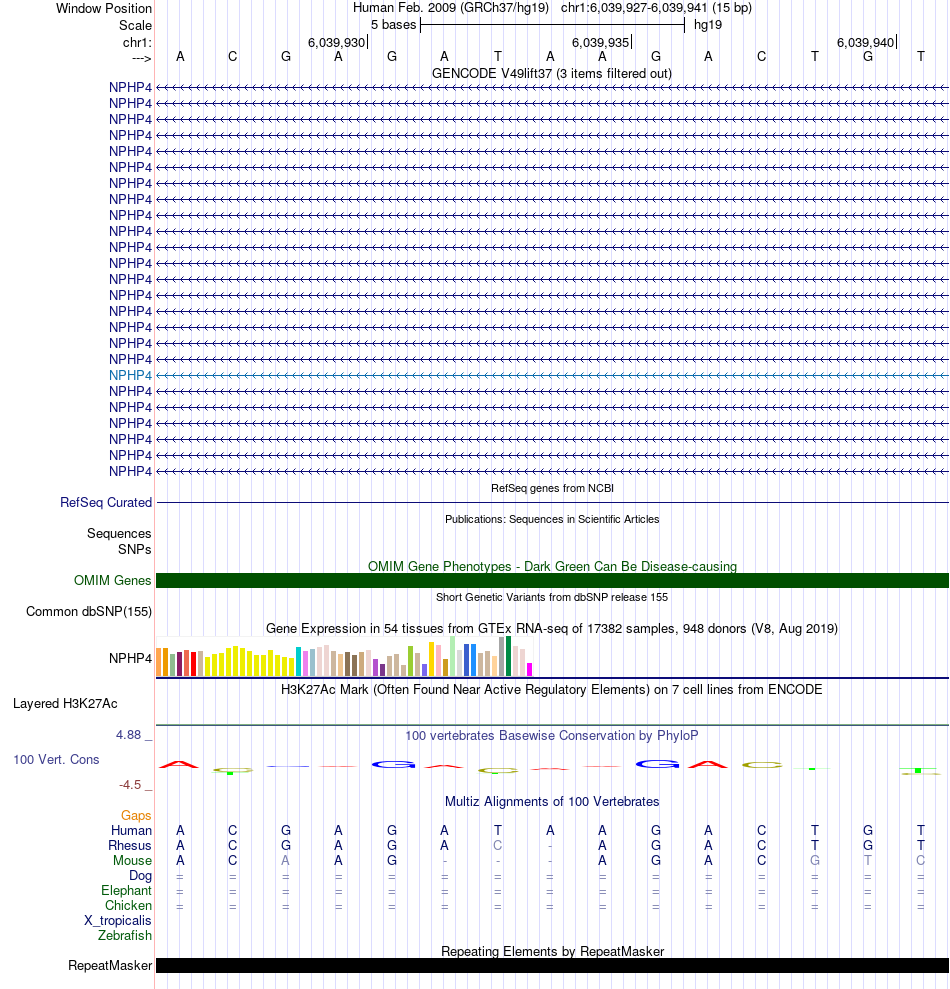This screenshot has height=989, width=950.
Task: Click the 6,039,930 coordinate marker
Action: click(337, 42)
